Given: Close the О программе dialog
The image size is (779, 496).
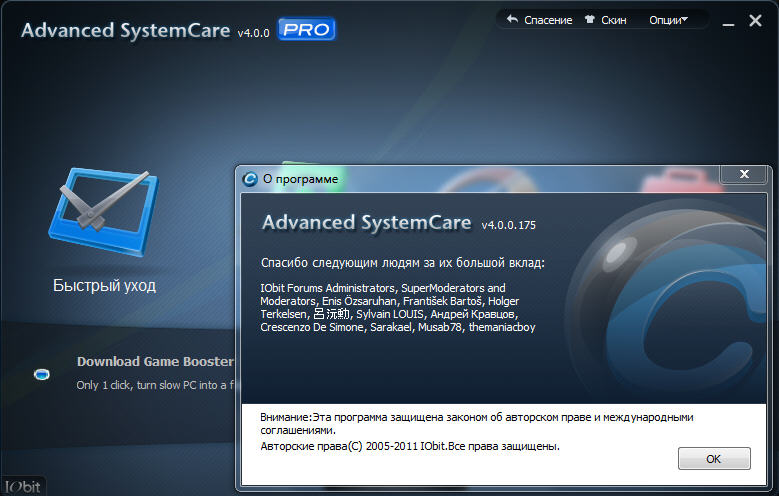Looking at the screenshot, I should [743, 175].
